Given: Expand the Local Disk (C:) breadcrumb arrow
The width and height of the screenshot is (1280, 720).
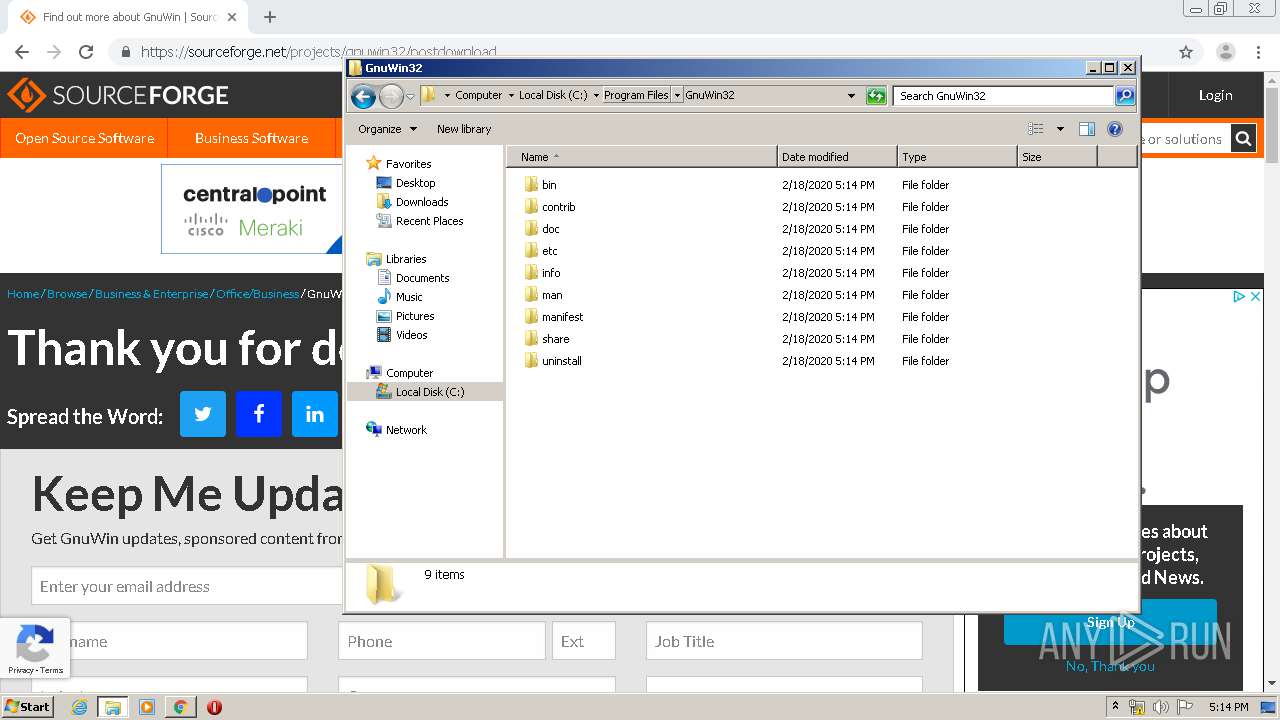Looking at the screenshot, I should [596, 96].
